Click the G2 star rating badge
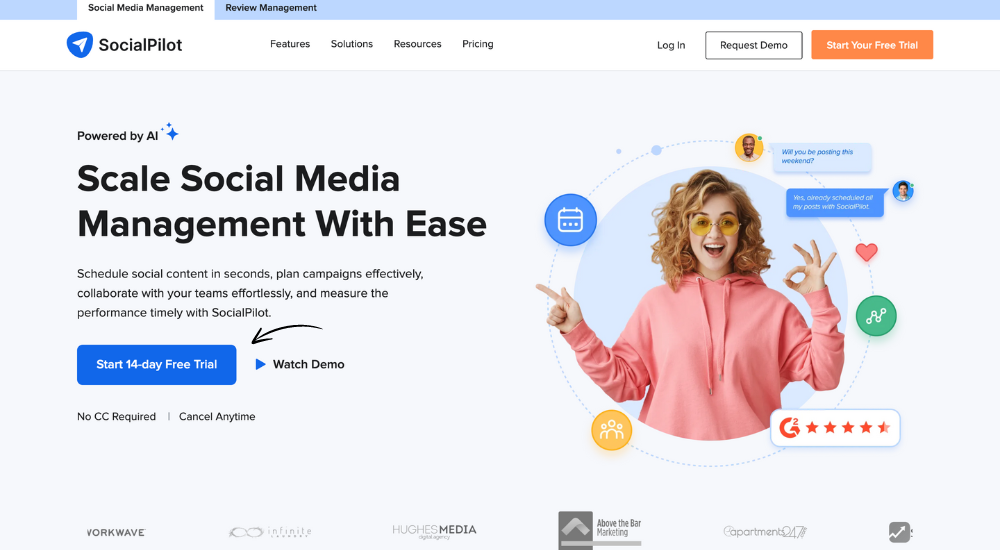The image size is (1000, 550). coord(835,427)
